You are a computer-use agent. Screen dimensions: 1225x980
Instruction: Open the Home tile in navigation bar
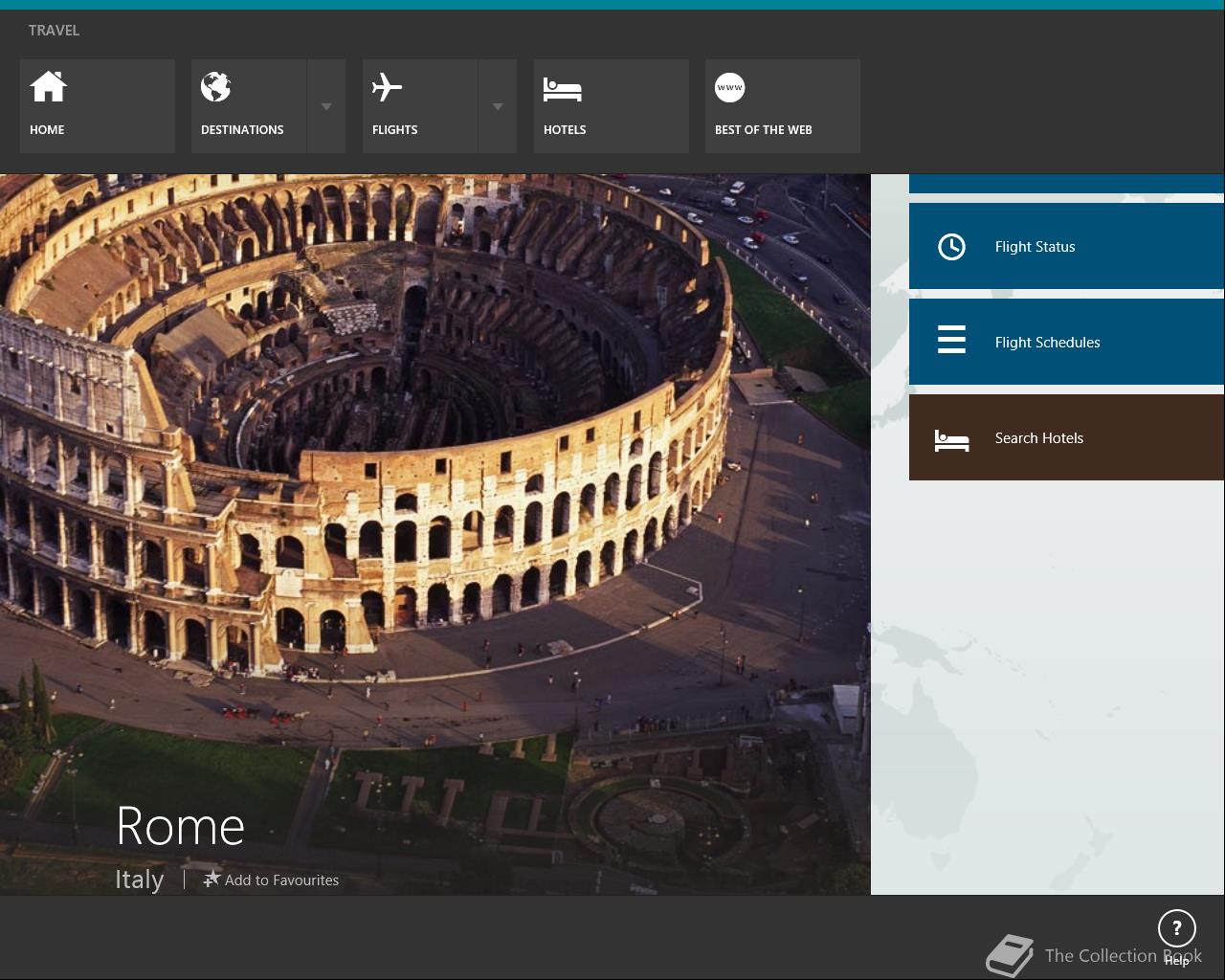(97, 106)
